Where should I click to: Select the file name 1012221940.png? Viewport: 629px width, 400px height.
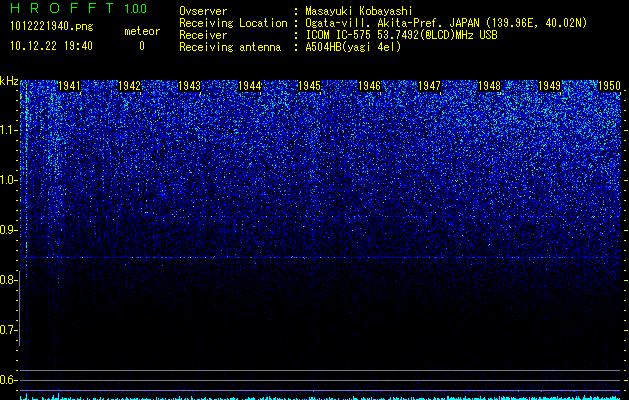(52, 26)
